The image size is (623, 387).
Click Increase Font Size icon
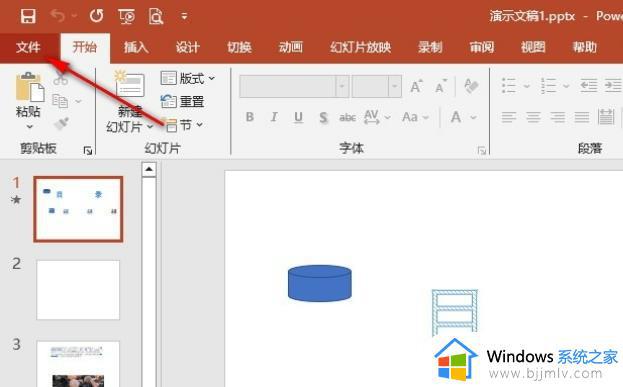click(416, 86)
